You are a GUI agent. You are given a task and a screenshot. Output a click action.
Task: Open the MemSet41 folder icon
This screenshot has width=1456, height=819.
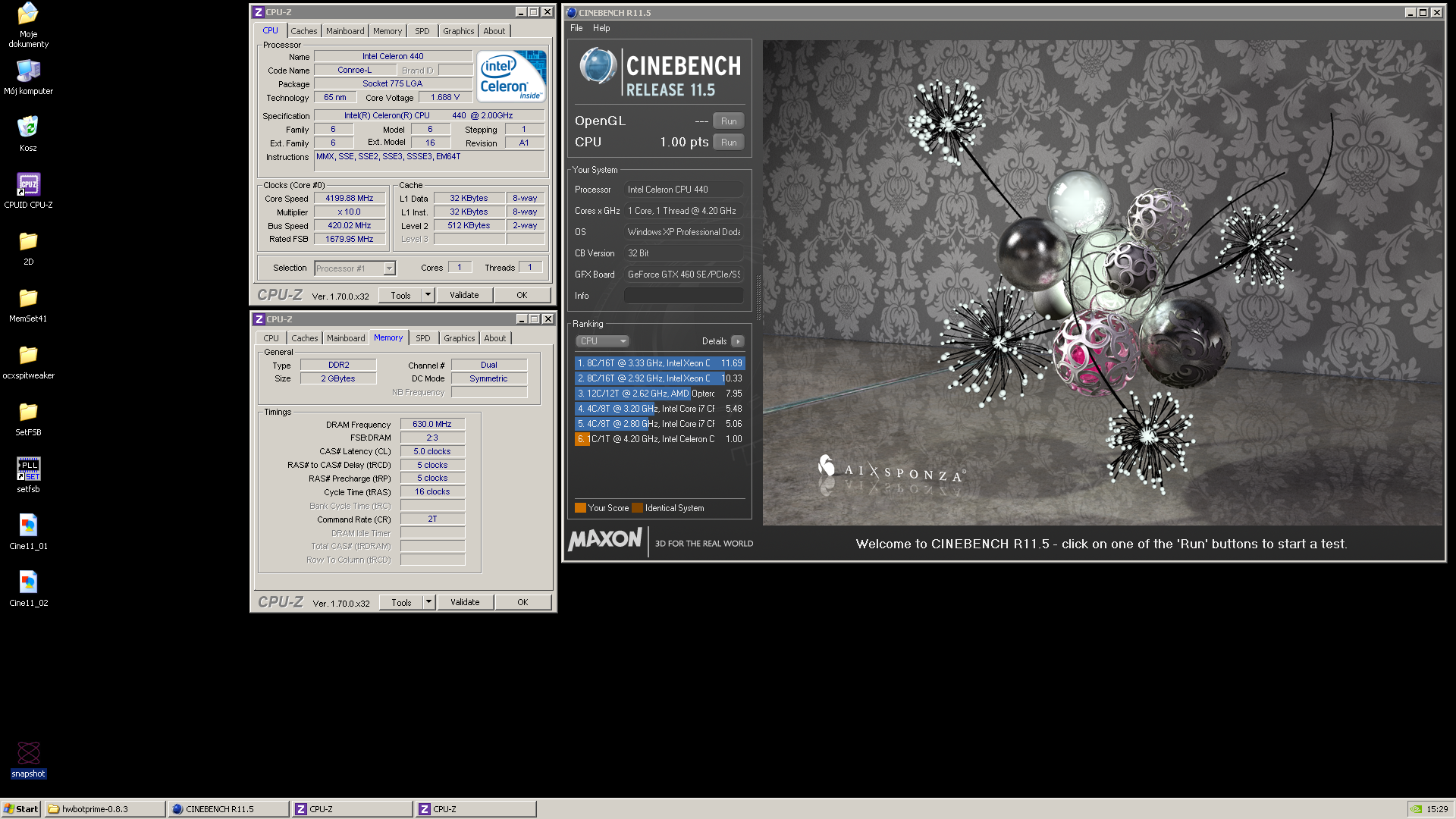(28, 305)
